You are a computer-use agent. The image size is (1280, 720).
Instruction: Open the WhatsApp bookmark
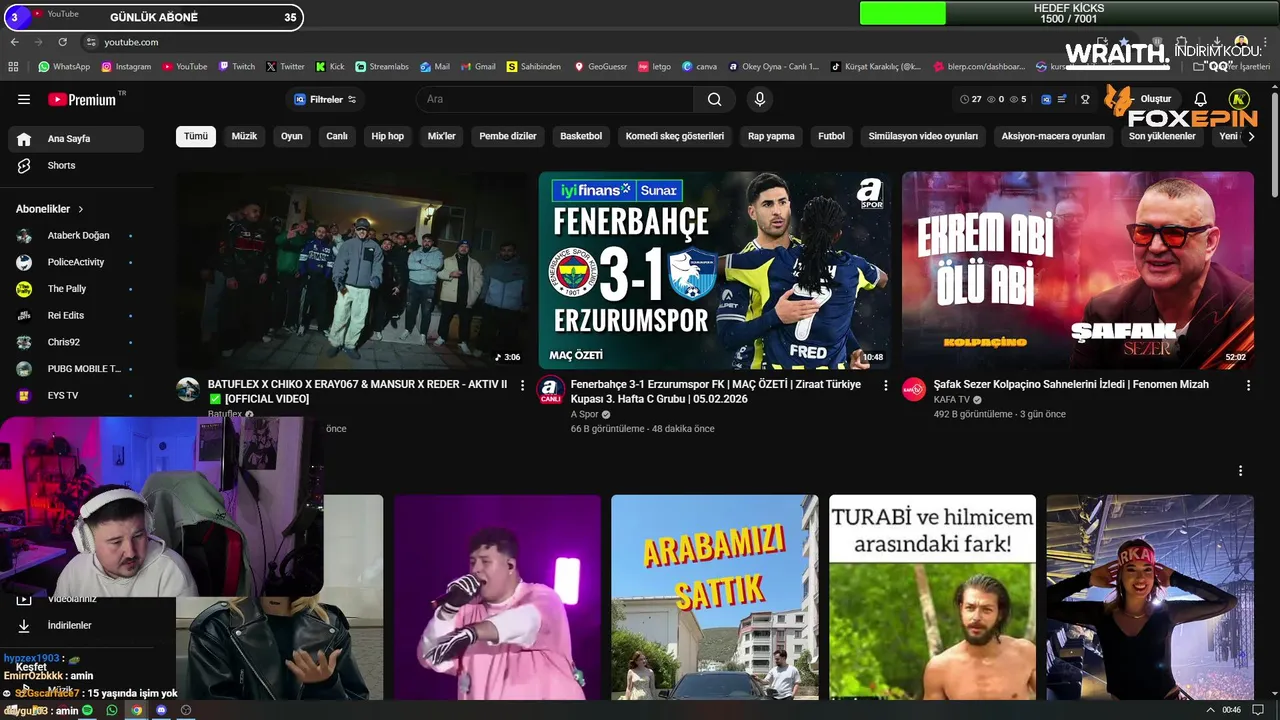pos(64,67)
